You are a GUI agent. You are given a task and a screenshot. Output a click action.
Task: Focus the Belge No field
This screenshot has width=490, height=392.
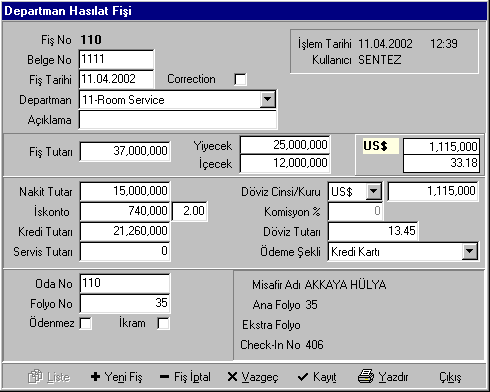[x=116, y=59]
